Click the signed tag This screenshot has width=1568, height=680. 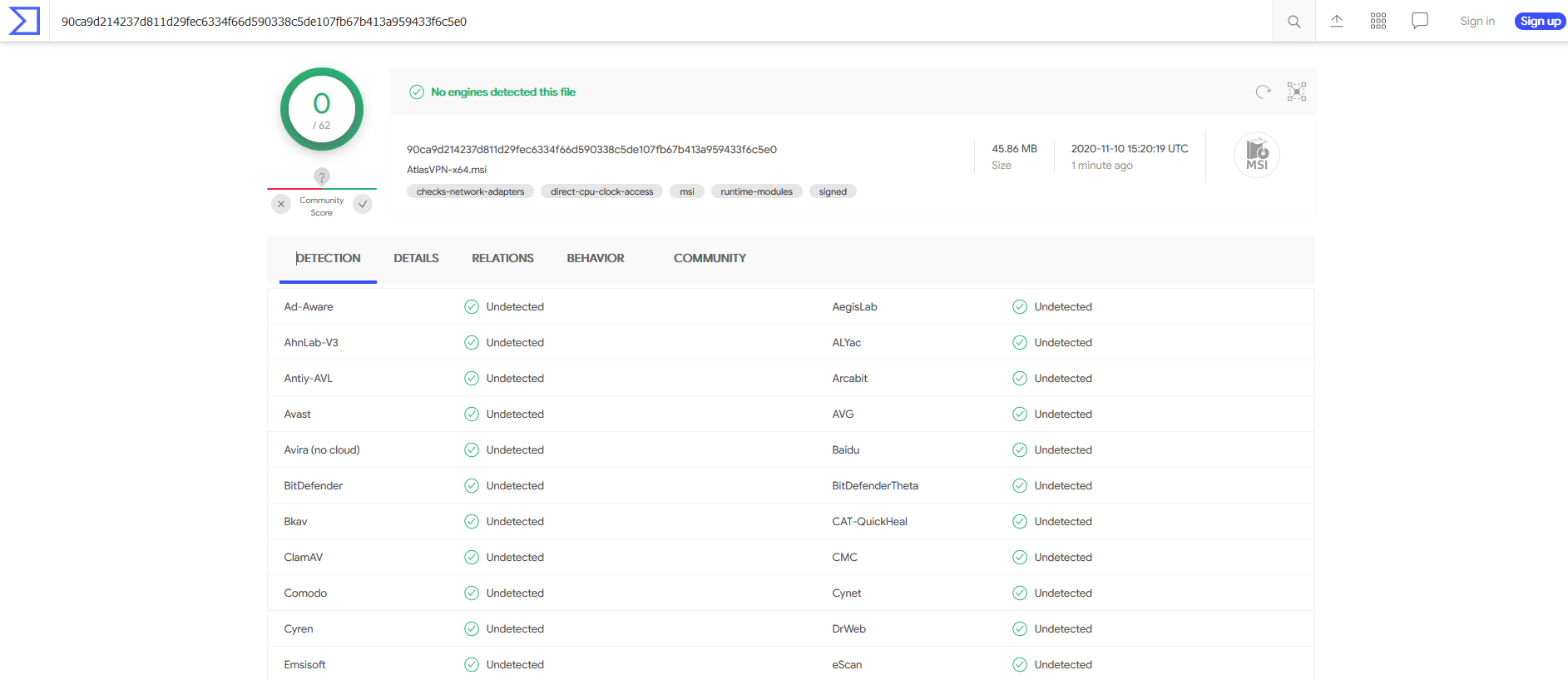(833, 191)
